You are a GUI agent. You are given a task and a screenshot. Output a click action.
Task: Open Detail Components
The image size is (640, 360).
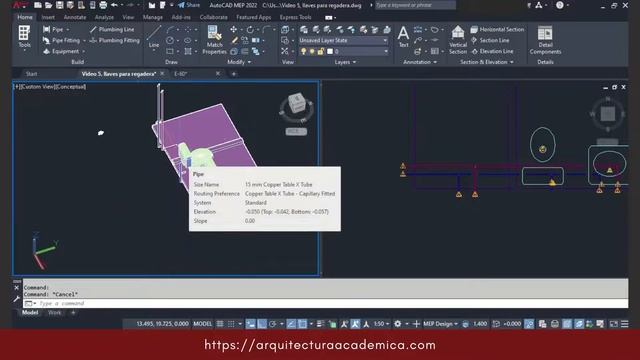click(x=545, y=40)
